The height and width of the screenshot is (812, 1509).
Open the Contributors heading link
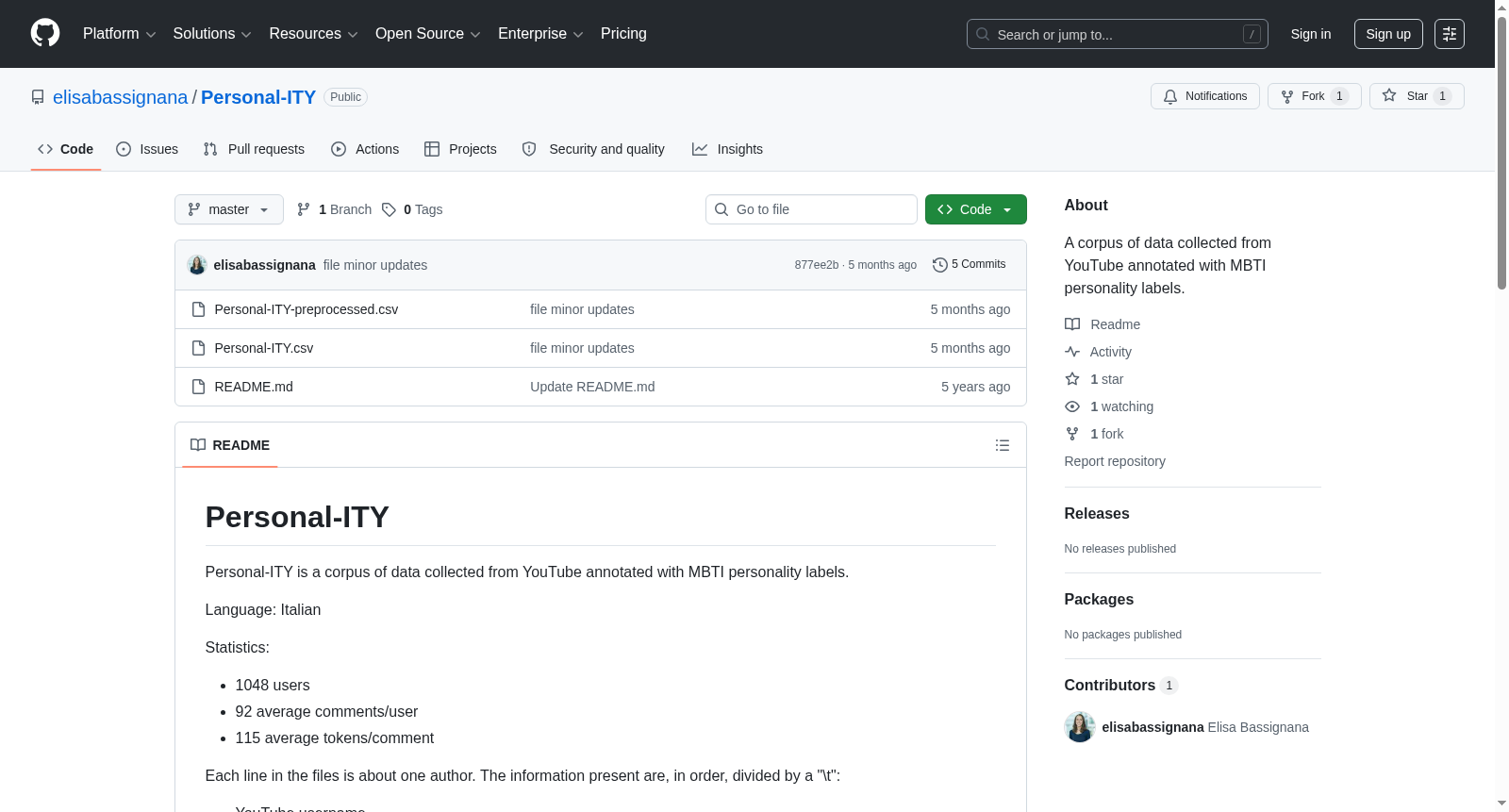[1121, 686]
